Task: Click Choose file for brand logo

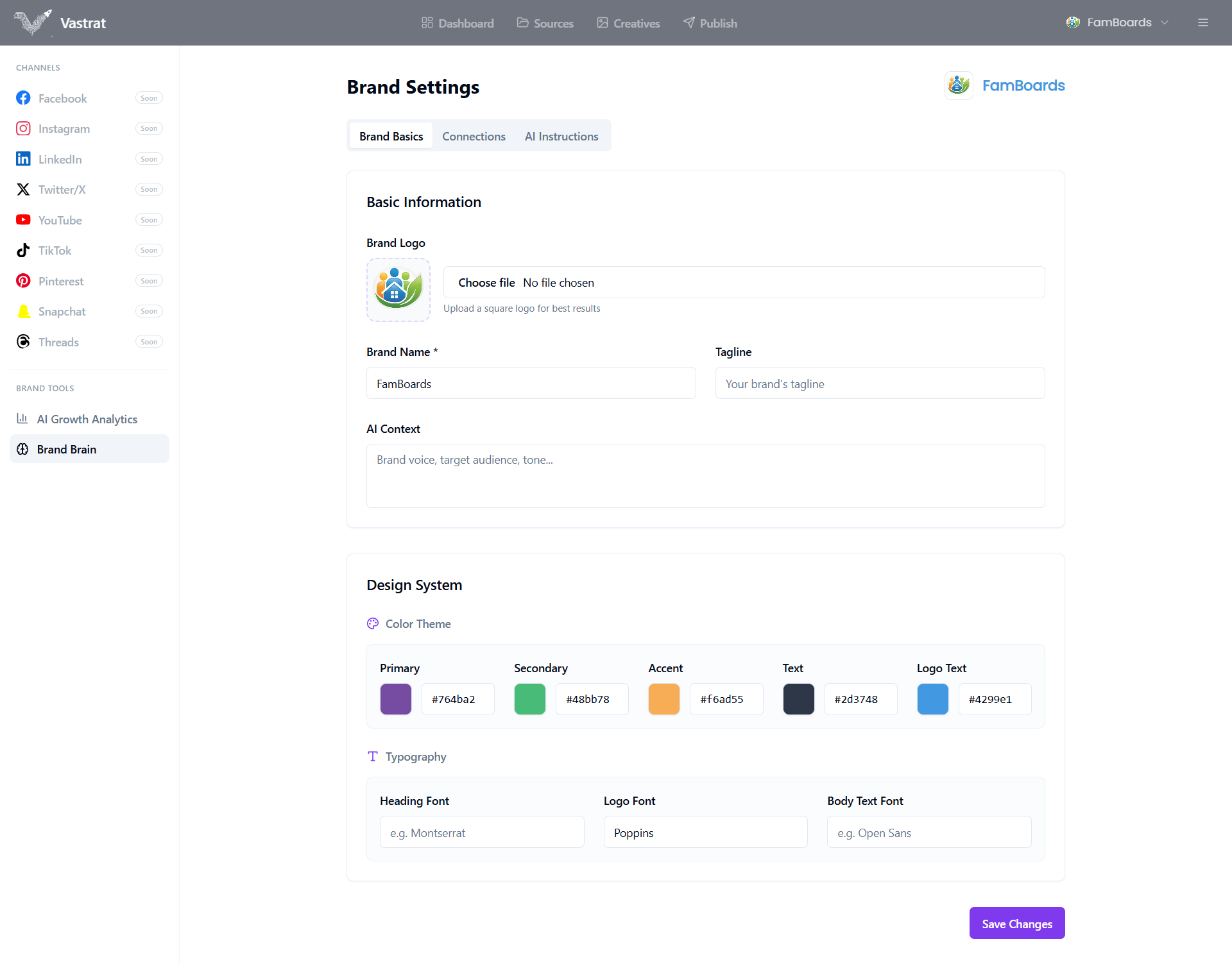Action: (486, 282)
